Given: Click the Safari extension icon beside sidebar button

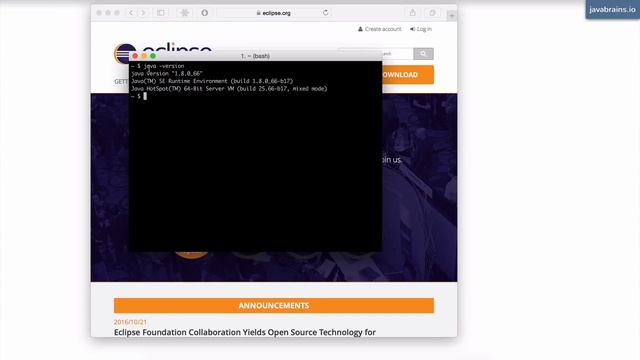Looking at the screenshot, I should pos(184,13).
